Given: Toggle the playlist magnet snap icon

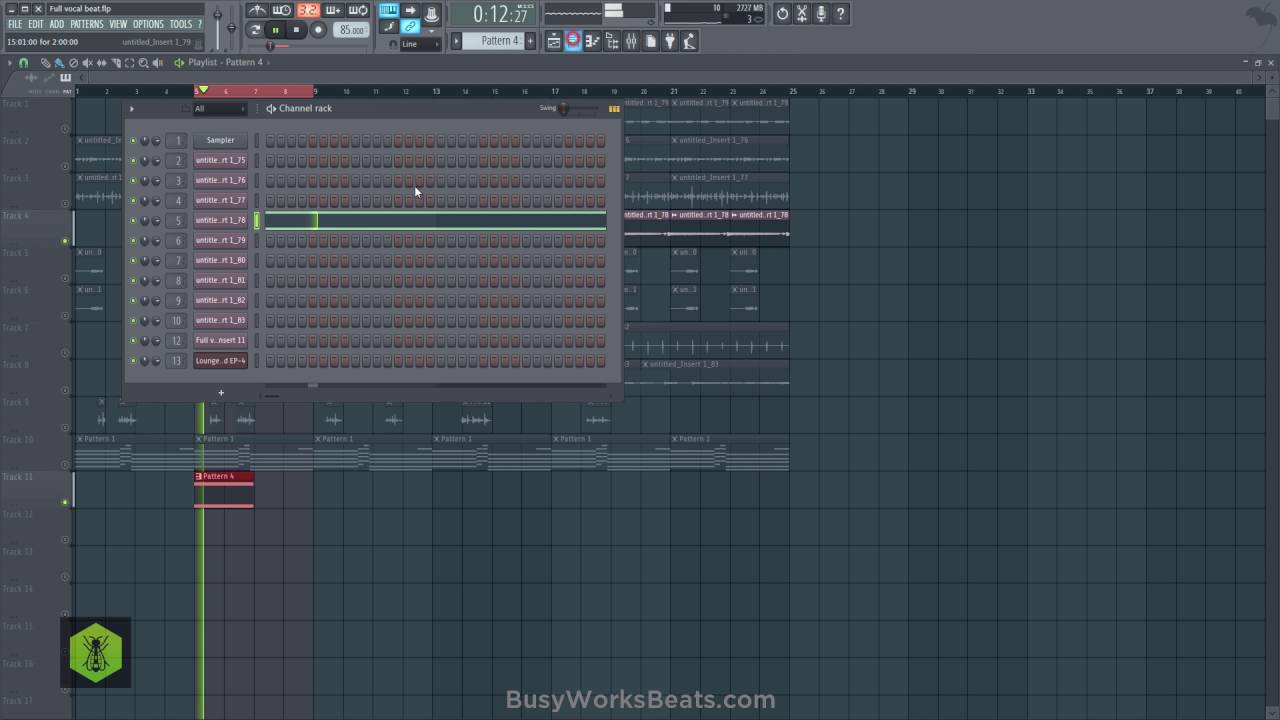Looking at the screenshot, I should (x=24, y=62).
